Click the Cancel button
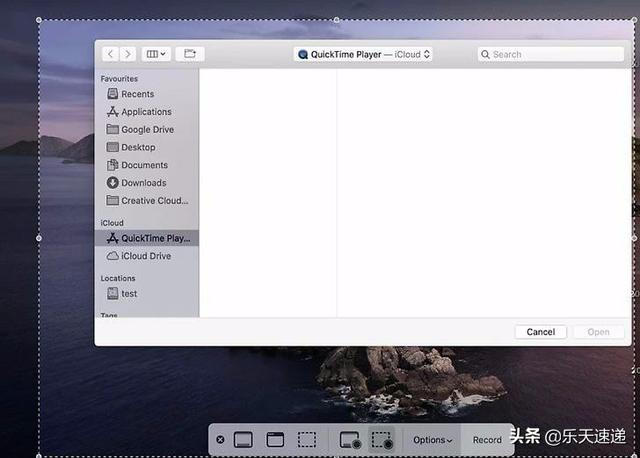 [541, 332]
